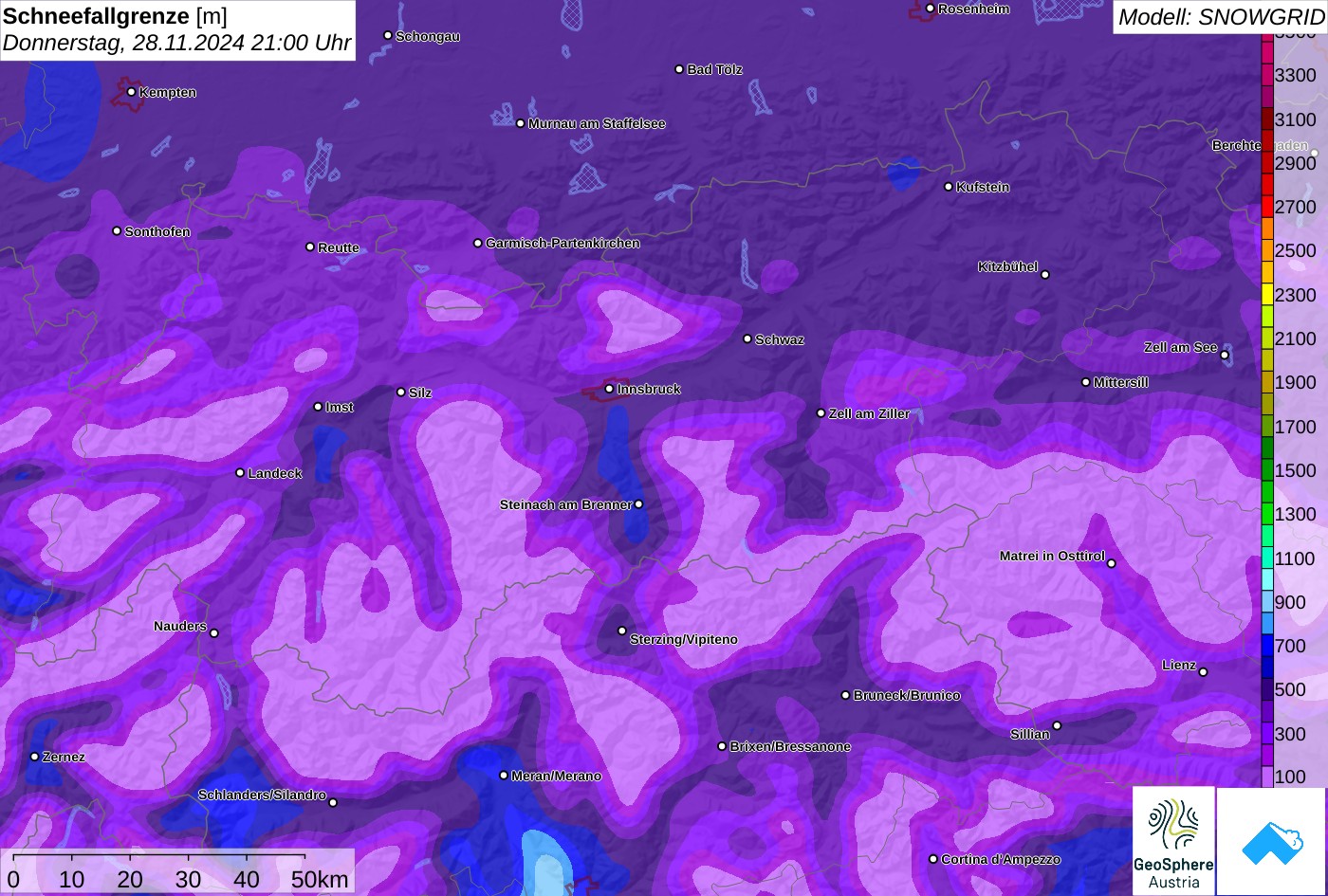The width and height of the screenshot is (1328, 896).
Task: Select the 1900 legend value
Action: click(1296, 382)
